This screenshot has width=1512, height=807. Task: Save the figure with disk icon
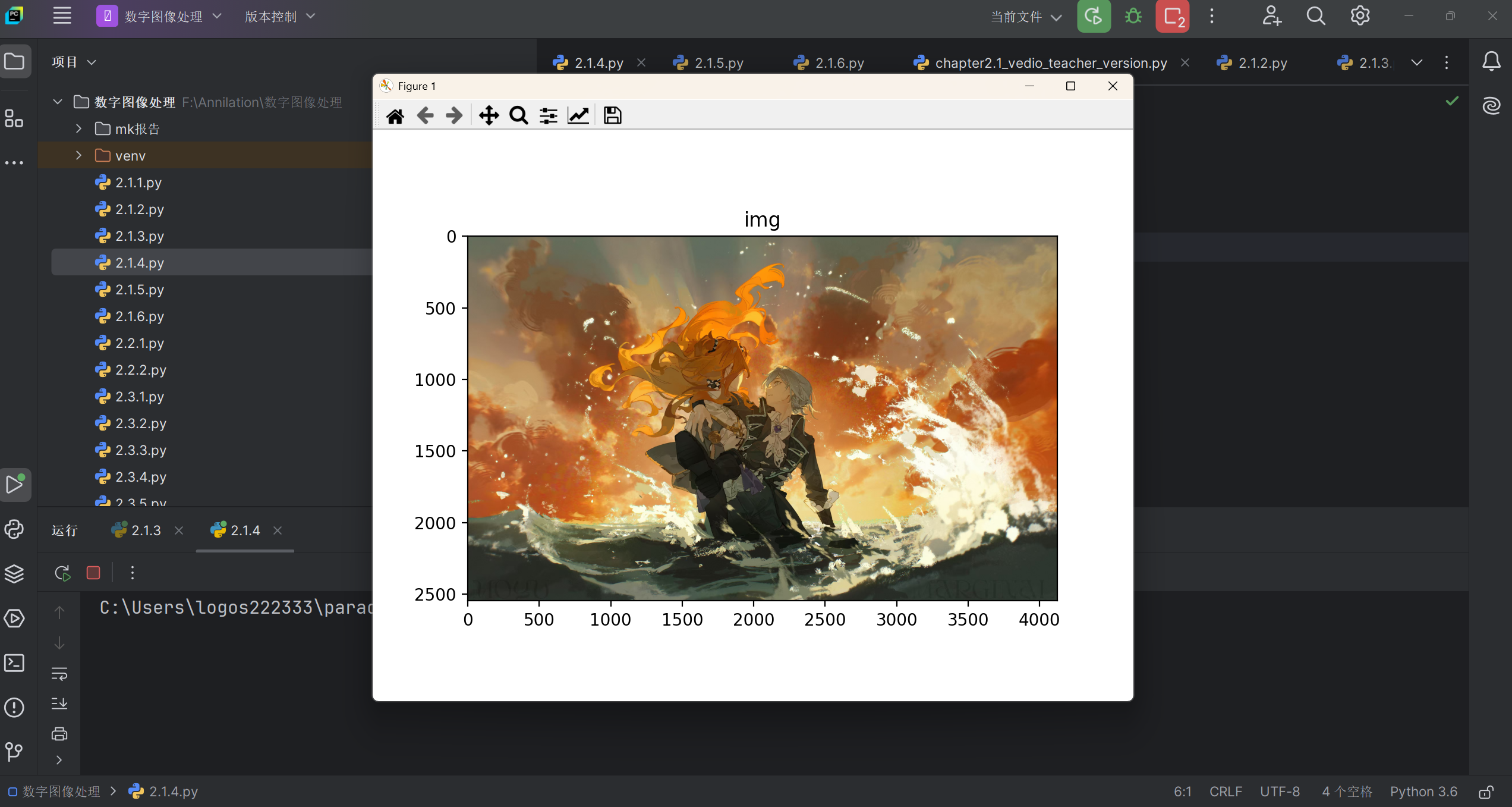pyautogui.click(x=612, y=115)
